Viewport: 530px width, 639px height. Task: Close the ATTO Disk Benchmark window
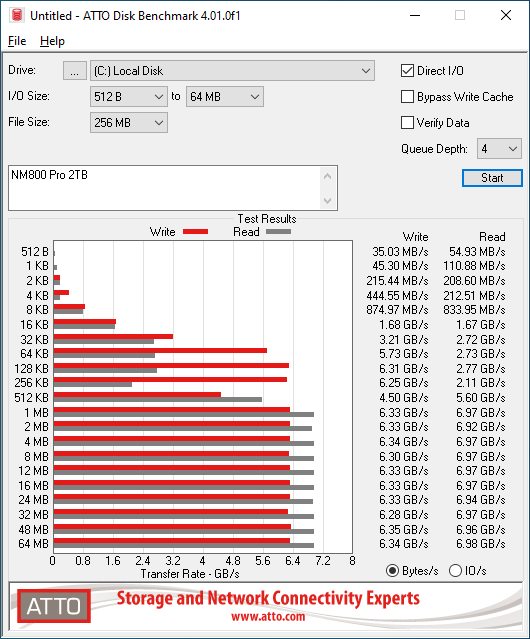tap(506, 15)
